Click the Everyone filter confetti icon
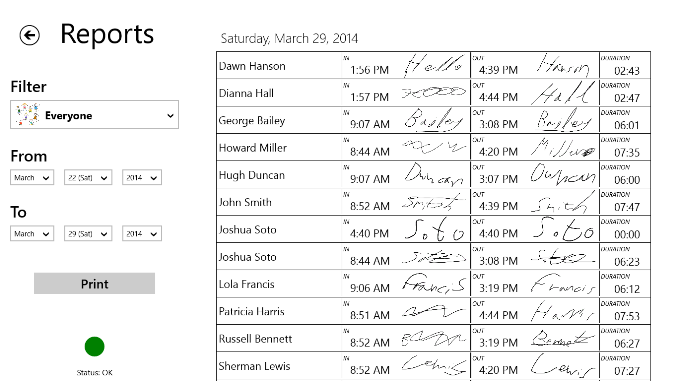678x381 pixels. [x=28, y=115]
